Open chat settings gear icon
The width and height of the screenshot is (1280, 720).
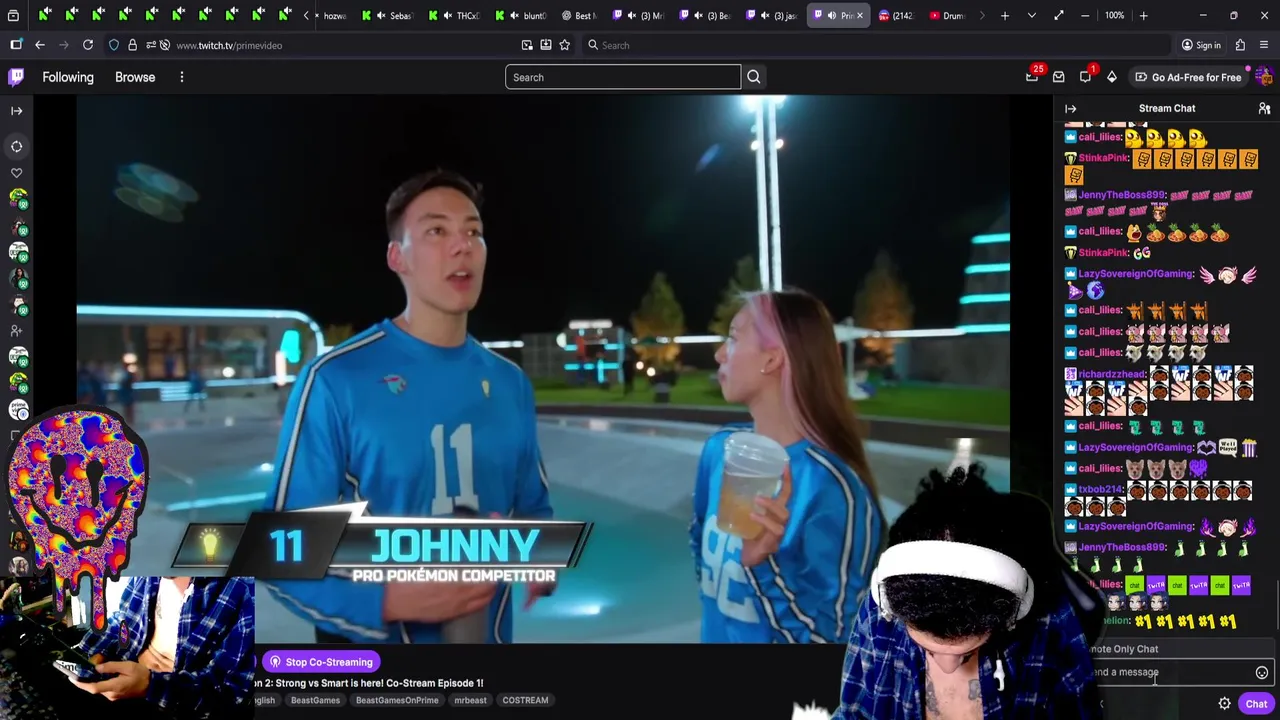1224,704
